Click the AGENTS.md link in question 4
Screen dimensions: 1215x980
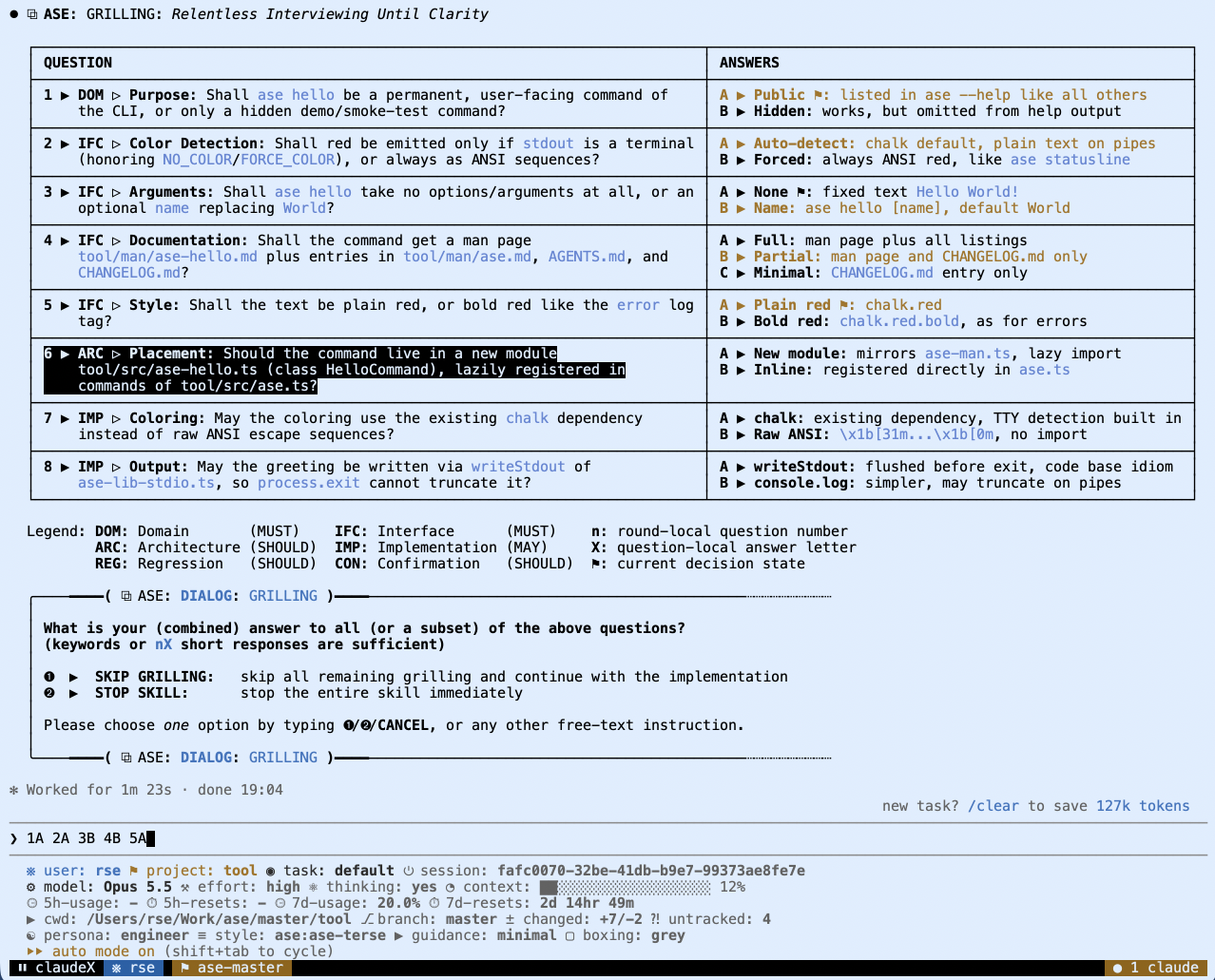(588, 257)
